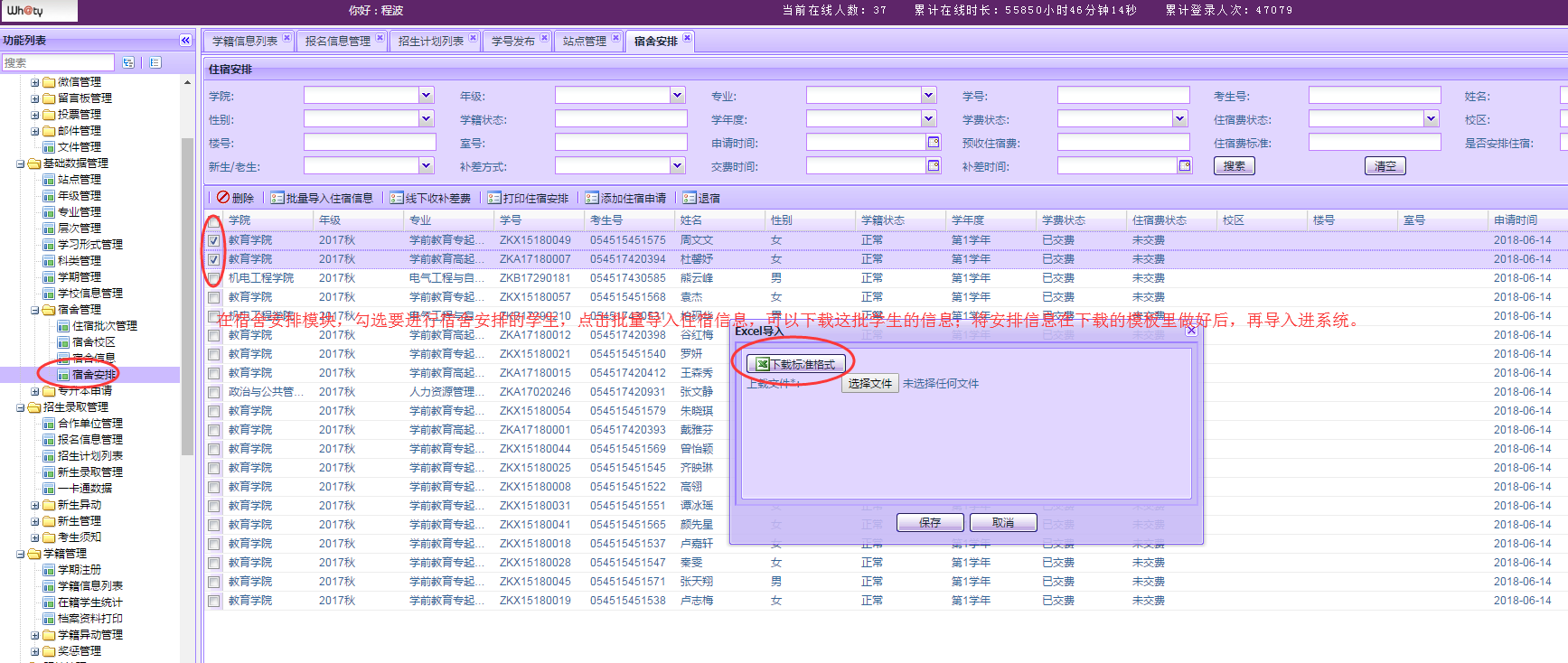The height and width of the screenshot is (663, 1568).
Task: Click 取消 in the Excel导入 dialog
Action: [x=1003, y=523]
